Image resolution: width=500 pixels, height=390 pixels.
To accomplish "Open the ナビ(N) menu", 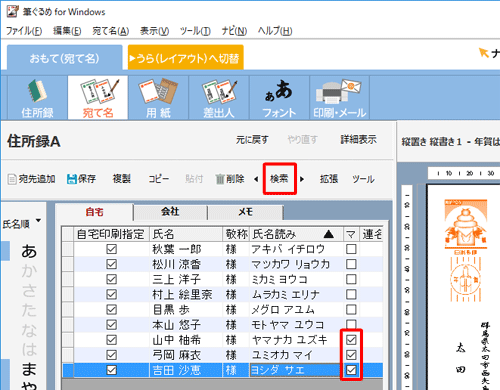I will click(x=234, y=31).
